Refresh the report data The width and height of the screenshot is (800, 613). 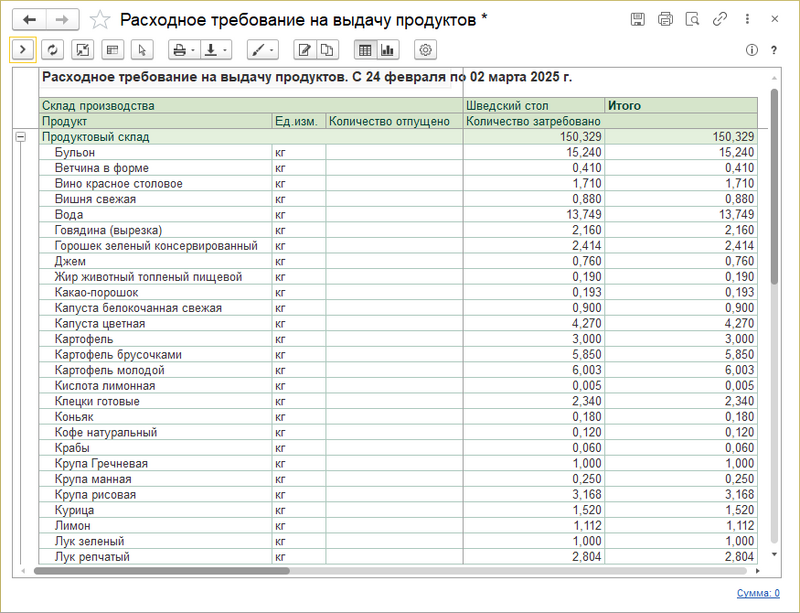click(51, 49)
